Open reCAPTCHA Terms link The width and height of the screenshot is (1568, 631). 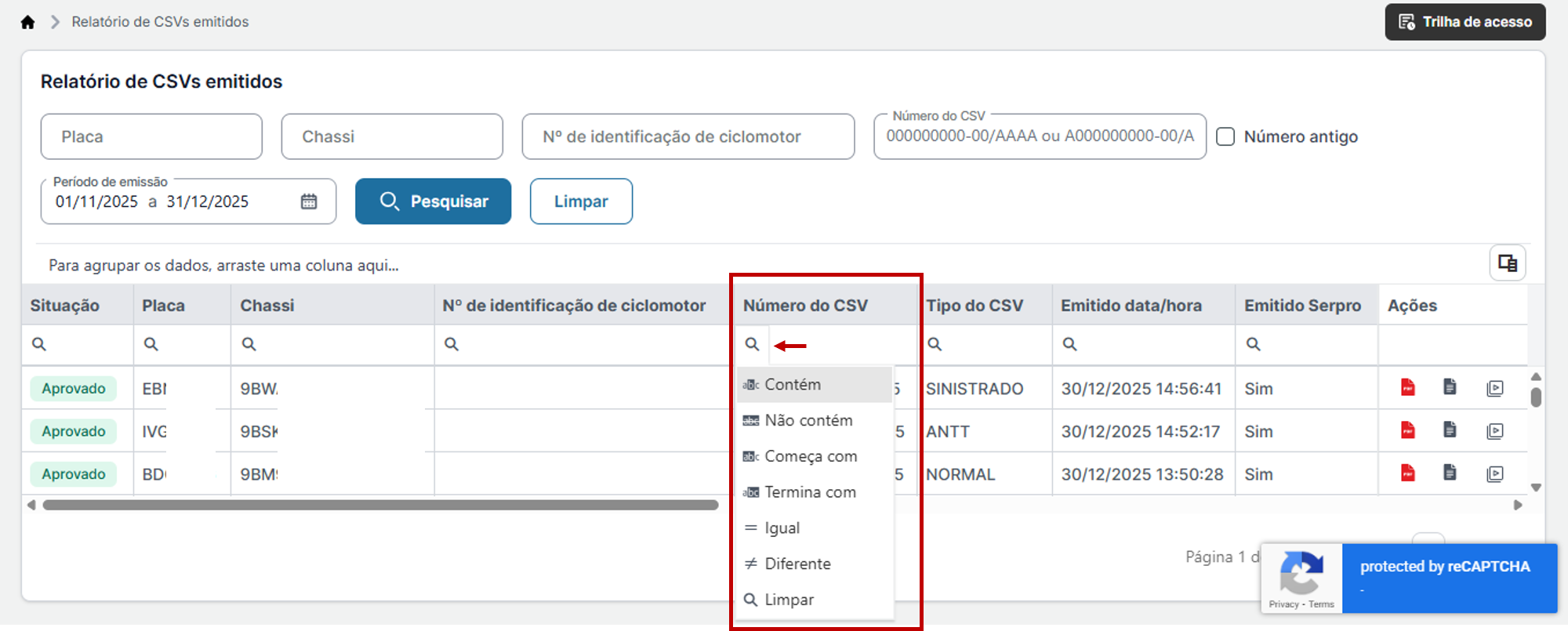[1321, 604]
